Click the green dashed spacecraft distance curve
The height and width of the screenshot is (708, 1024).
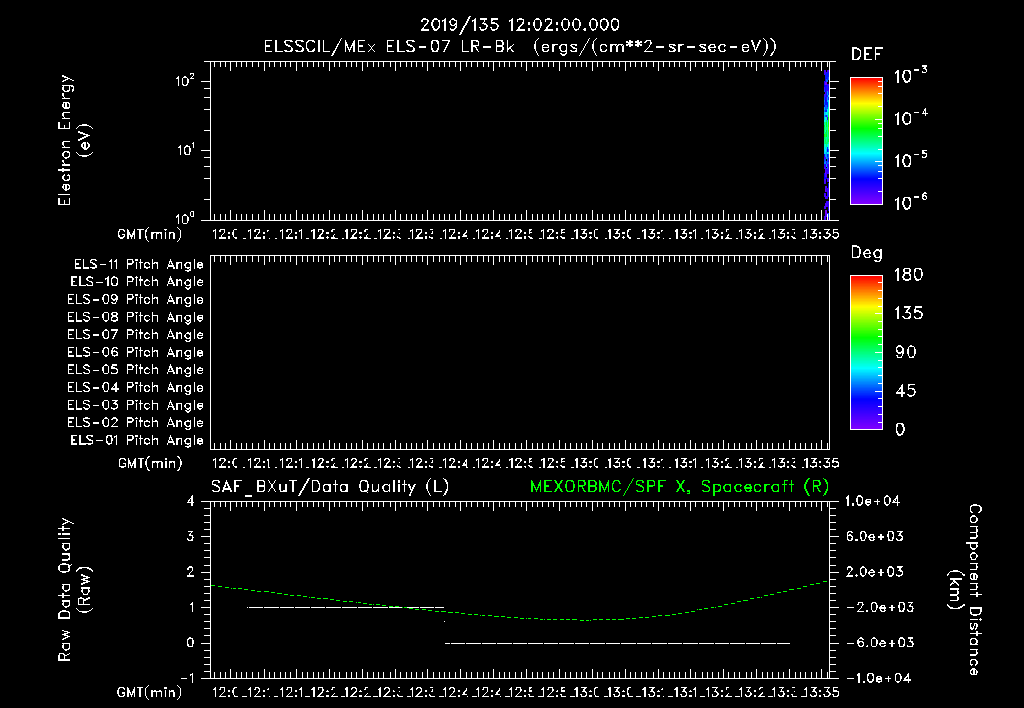(519, 617)
